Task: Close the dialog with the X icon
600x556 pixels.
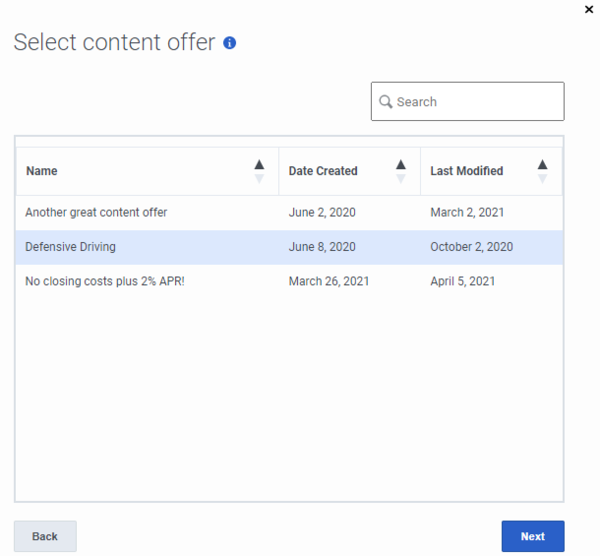Action: pos(589,9)
